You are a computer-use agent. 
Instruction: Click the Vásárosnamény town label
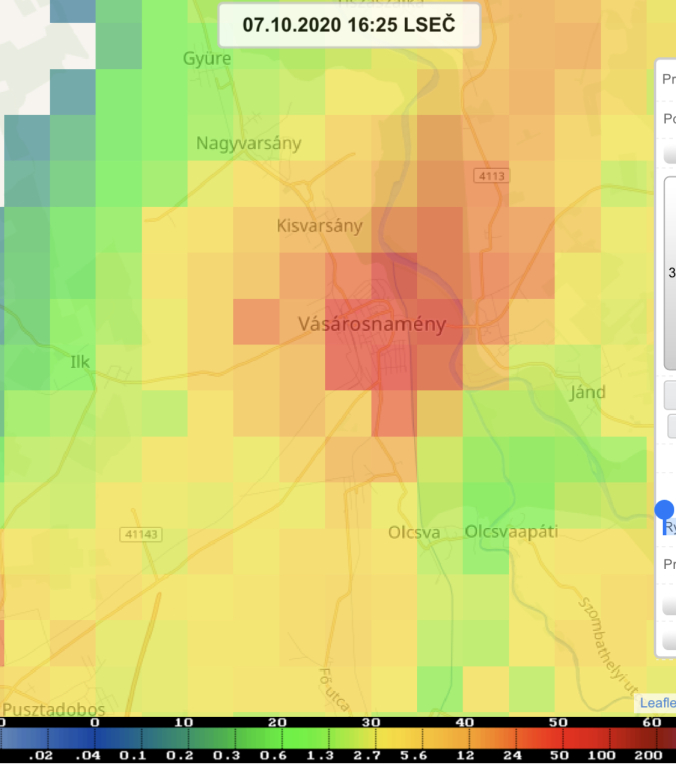point(372,324)
